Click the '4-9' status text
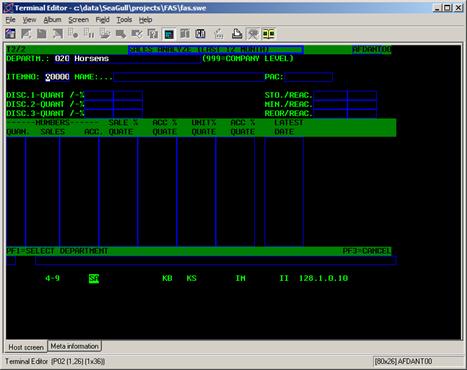 52,278
